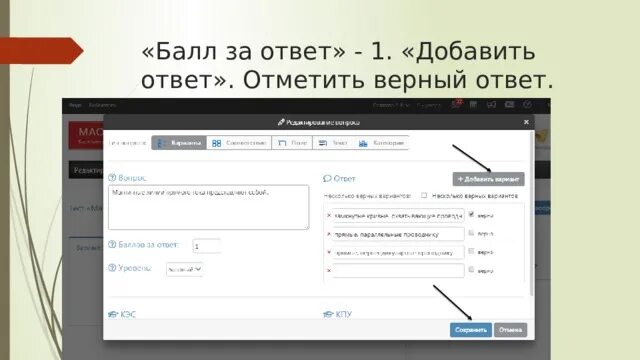Click in the Вопрос text area

click(209, 207)
